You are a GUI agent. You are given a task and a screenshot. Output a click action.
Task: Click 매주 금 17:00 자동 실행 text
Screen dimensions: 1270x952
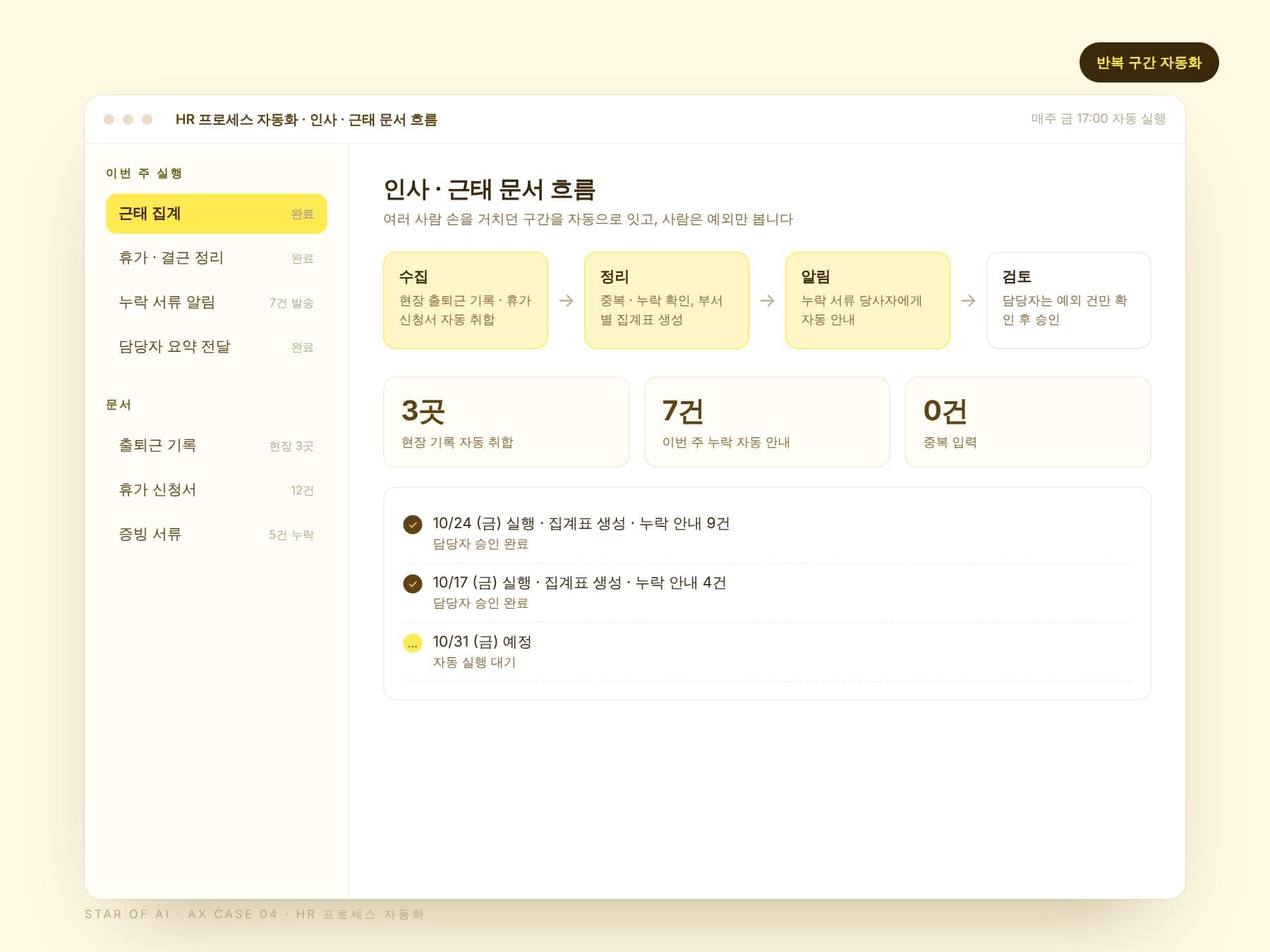[1098, 118]
